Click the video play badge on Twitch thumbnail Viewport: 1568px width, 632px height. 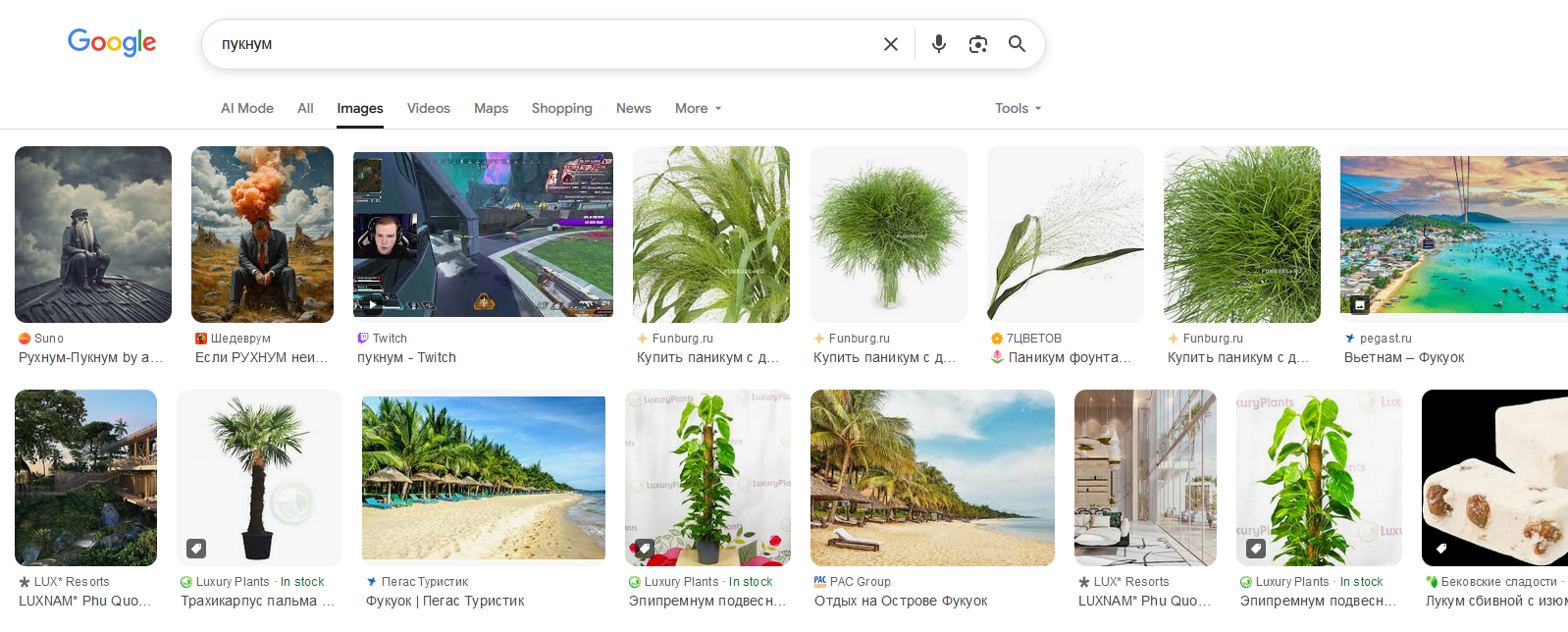click(373, 305)
